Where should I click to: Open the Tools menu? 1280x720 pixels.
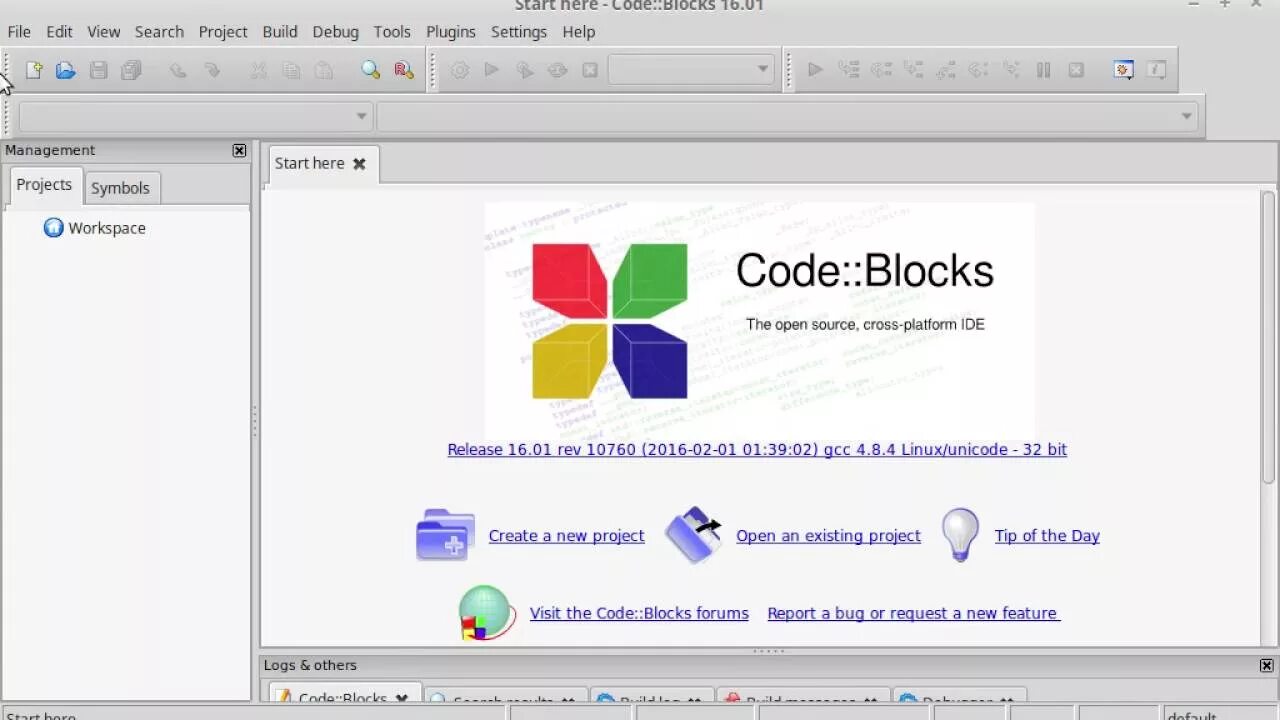(x=392, y=32)
